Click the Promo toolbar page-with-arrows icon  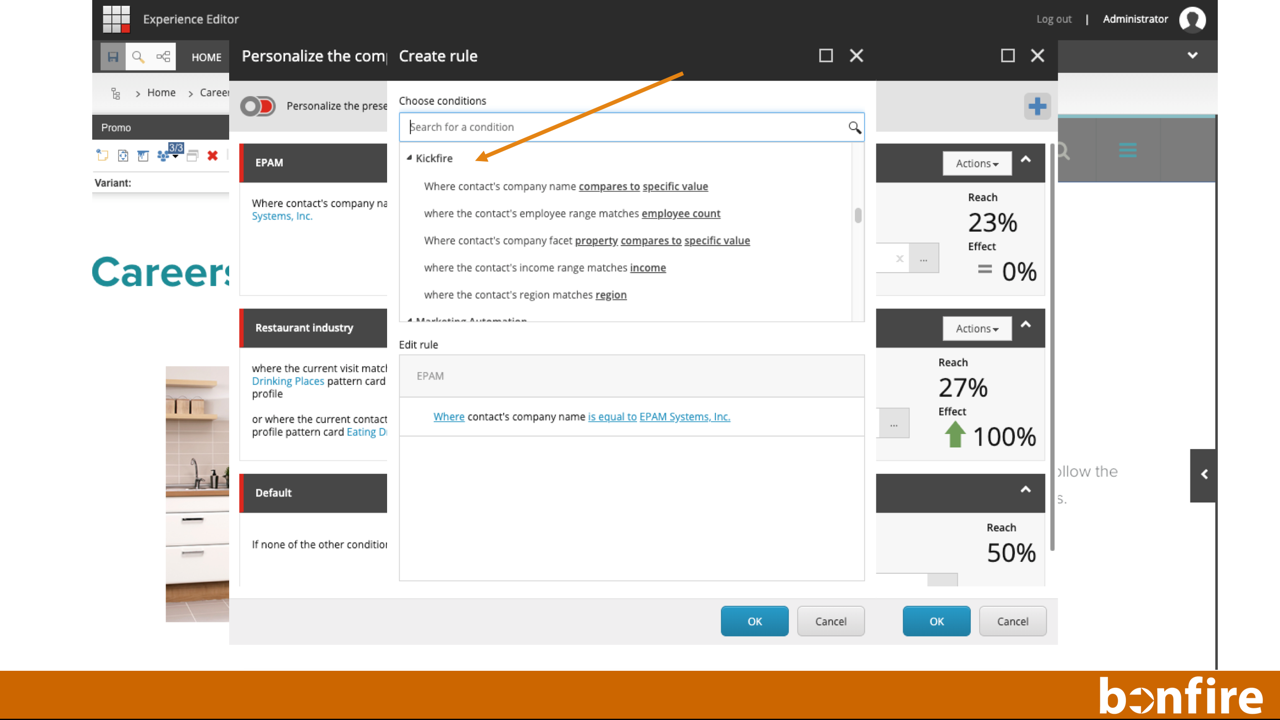tap(123, 155)
